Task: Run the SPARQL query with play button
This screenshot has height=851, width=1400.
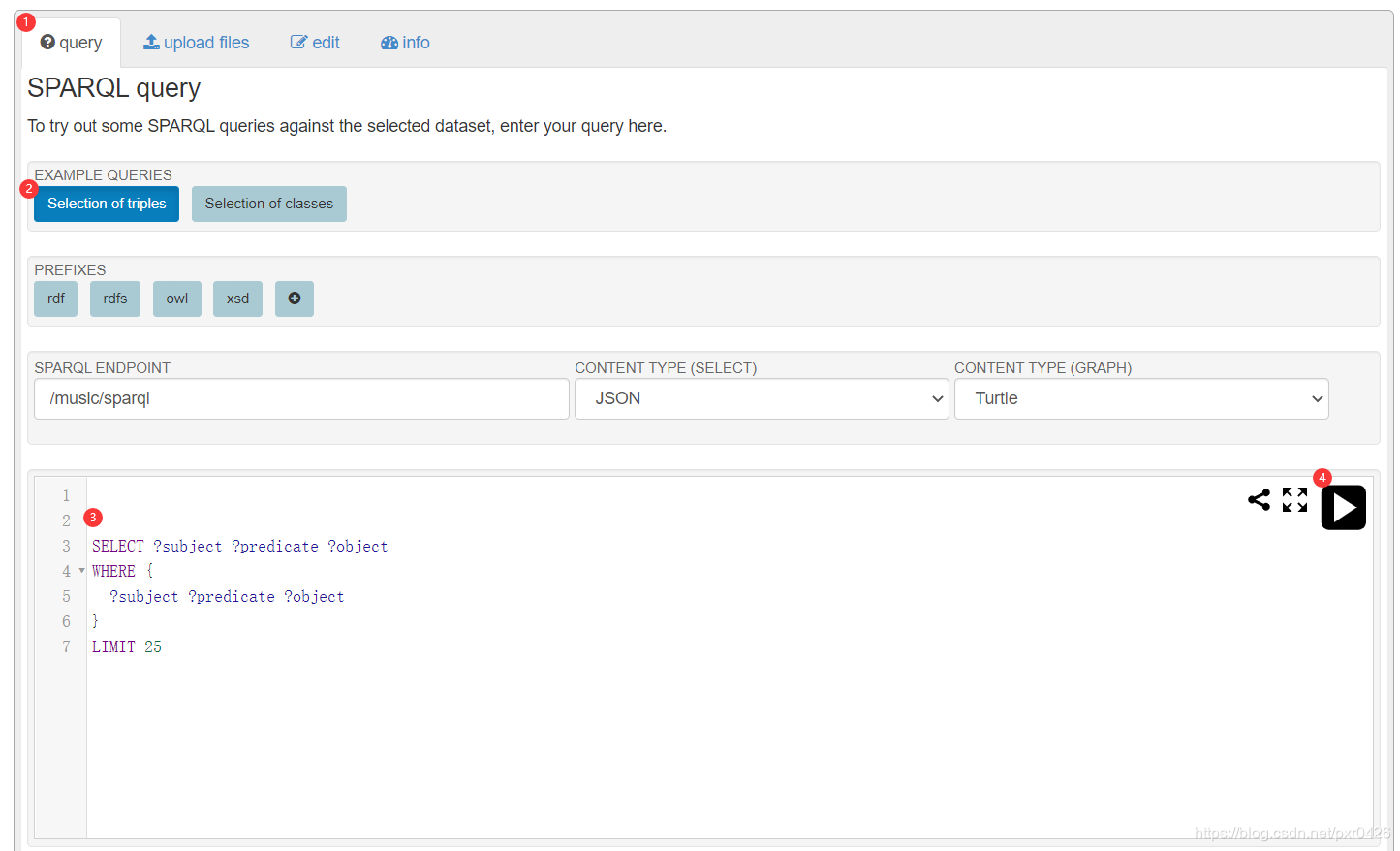Action: (x=1343, y=508)
